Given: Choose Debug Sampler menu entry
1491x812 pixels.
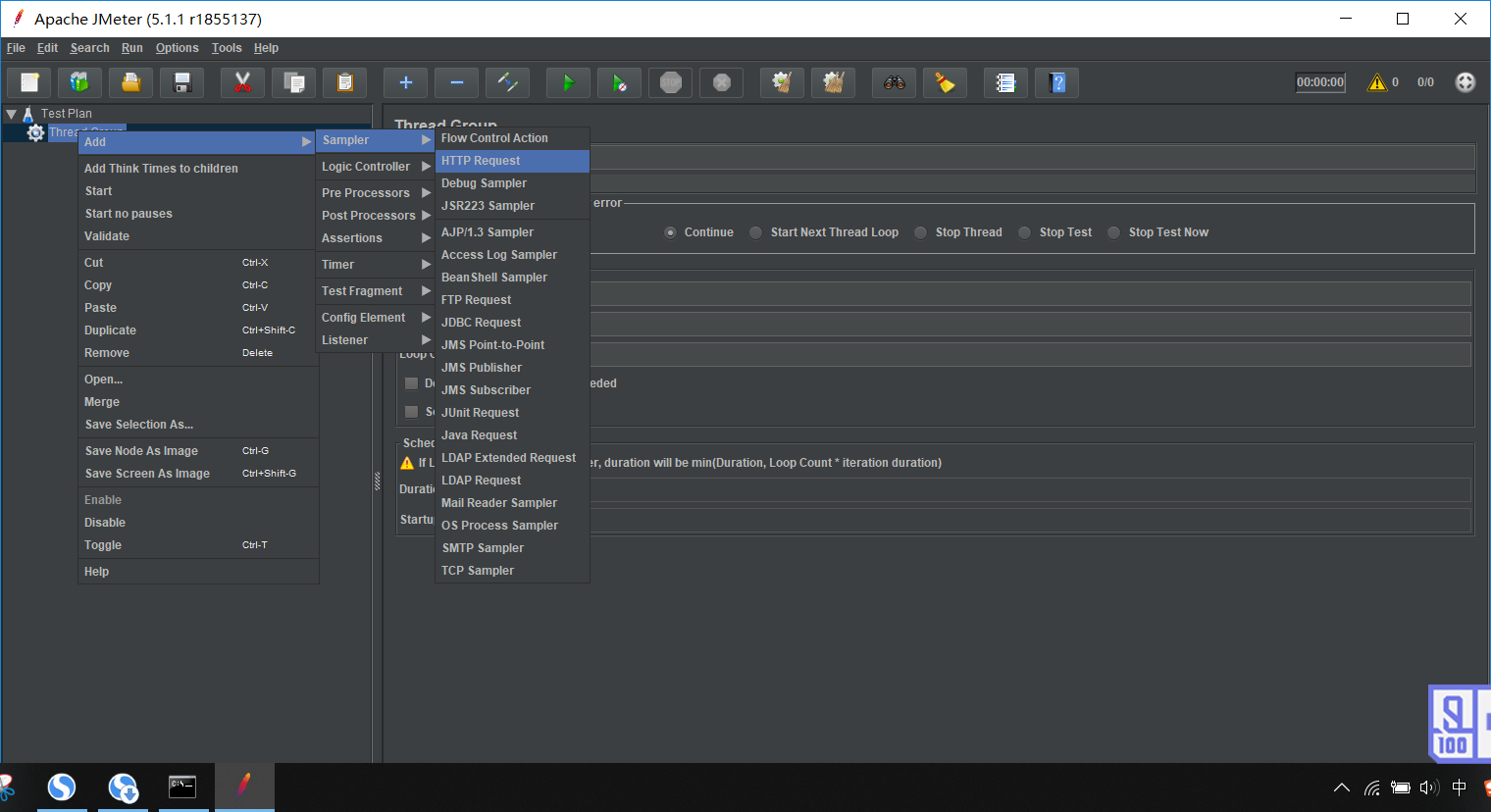Looking at the screenshot, I should (x=512, y=183).
